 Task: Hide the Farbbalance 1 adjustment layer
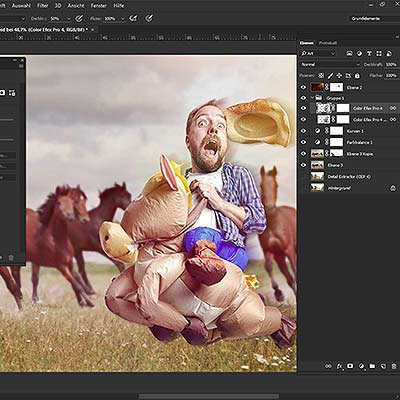[303, 142]
